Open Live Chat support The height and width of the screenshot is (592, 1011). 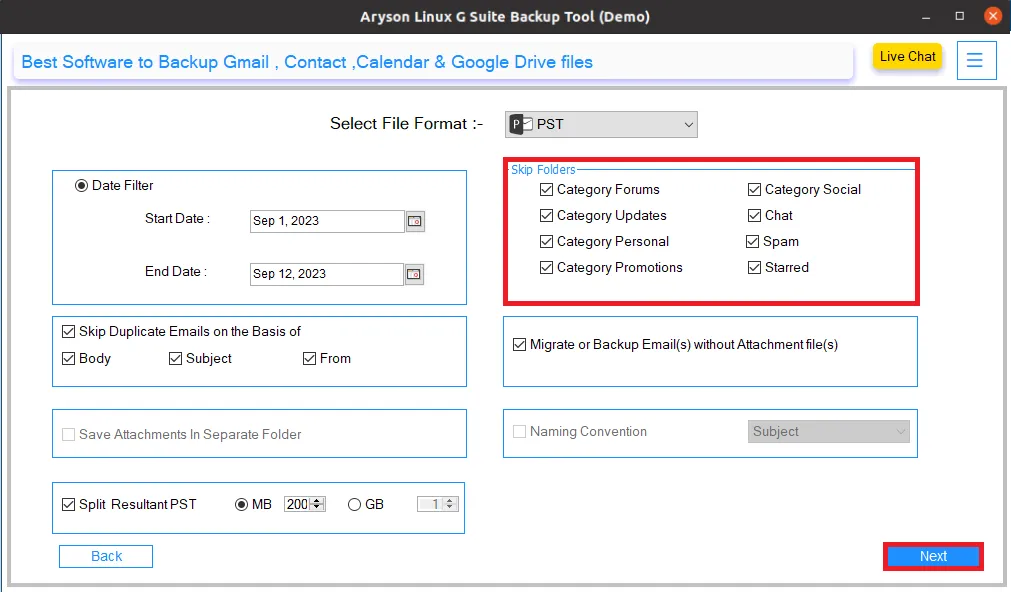[x=907, y=56]
